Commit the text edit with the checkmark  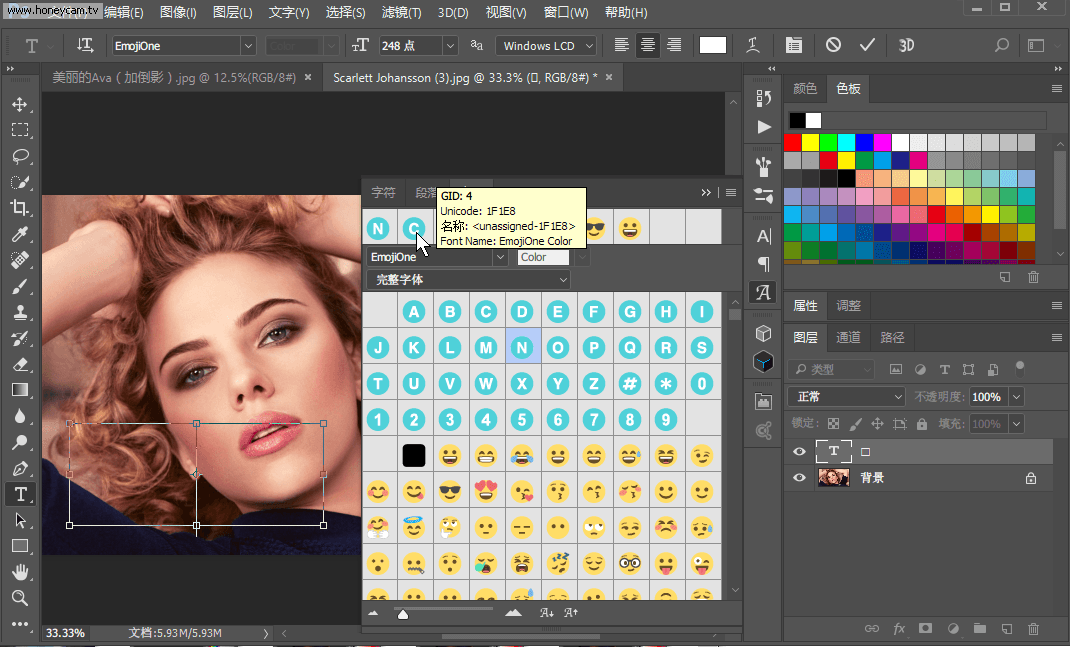pyautogui.click(x=866, y=44)
